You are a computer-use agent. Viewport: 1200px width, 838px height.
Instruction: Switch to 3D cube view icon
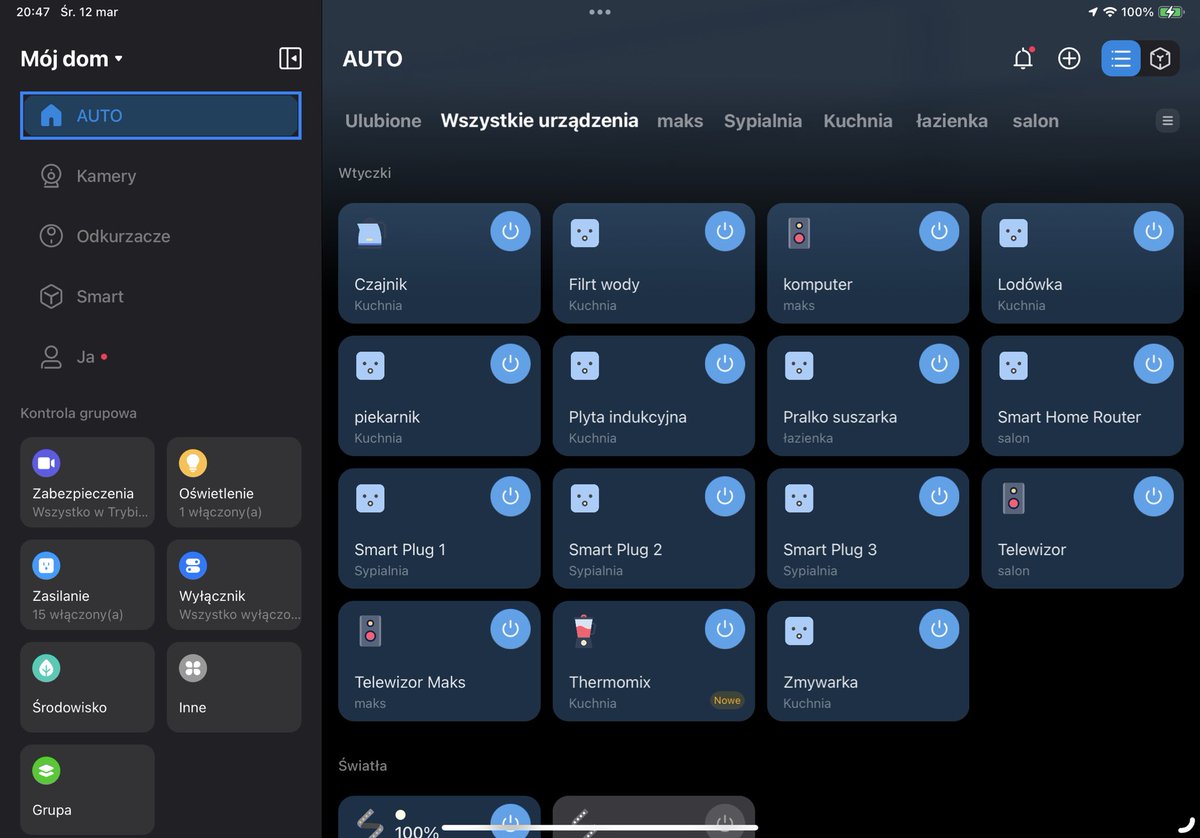coord(1160,59)
